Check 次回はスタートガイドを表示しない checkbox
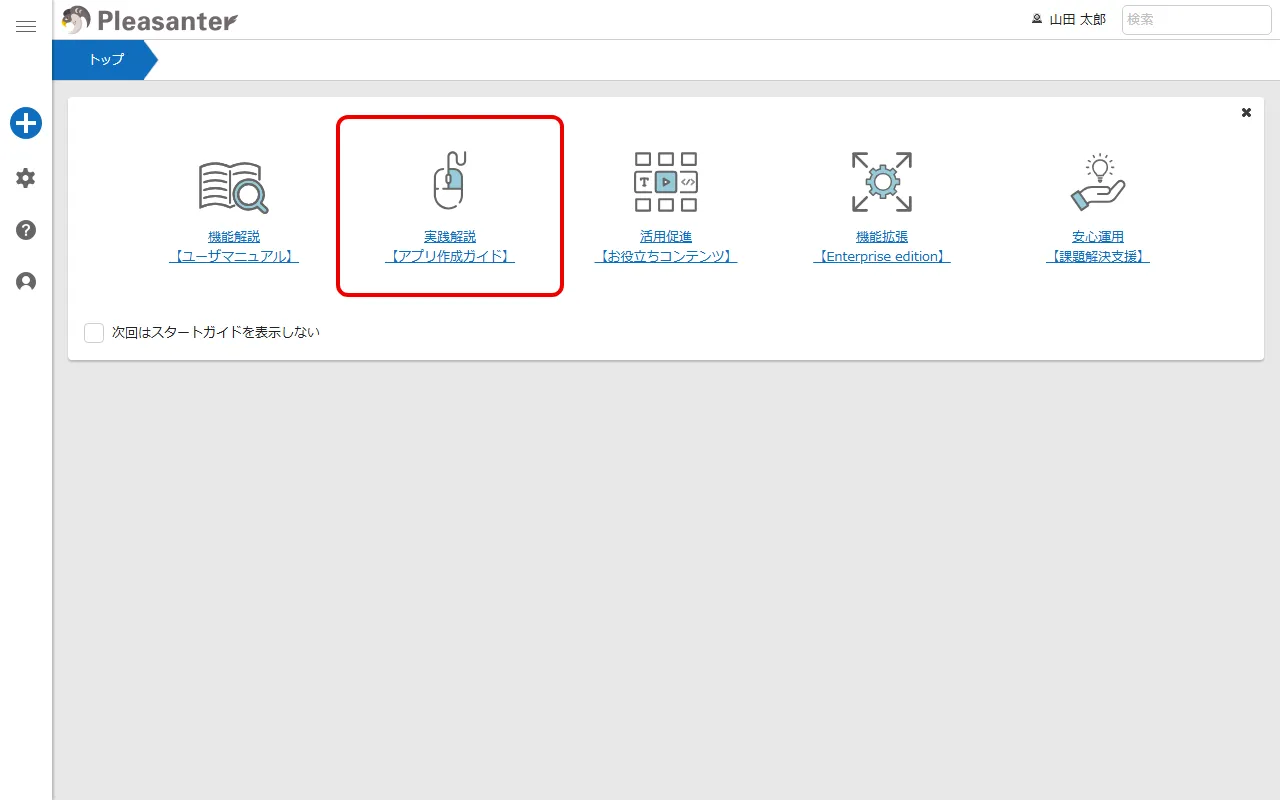The width and height of the screenshot is (1280, 800). [x=94, y=332]
